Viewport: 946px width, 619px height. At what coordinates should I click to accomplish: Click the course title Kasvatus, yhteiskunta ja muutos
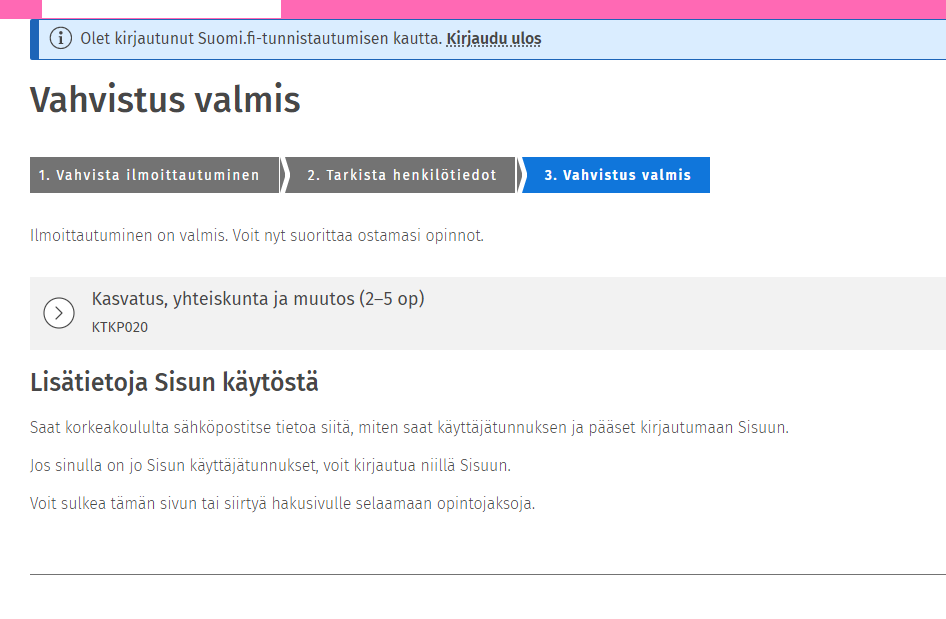click(258, 299)
